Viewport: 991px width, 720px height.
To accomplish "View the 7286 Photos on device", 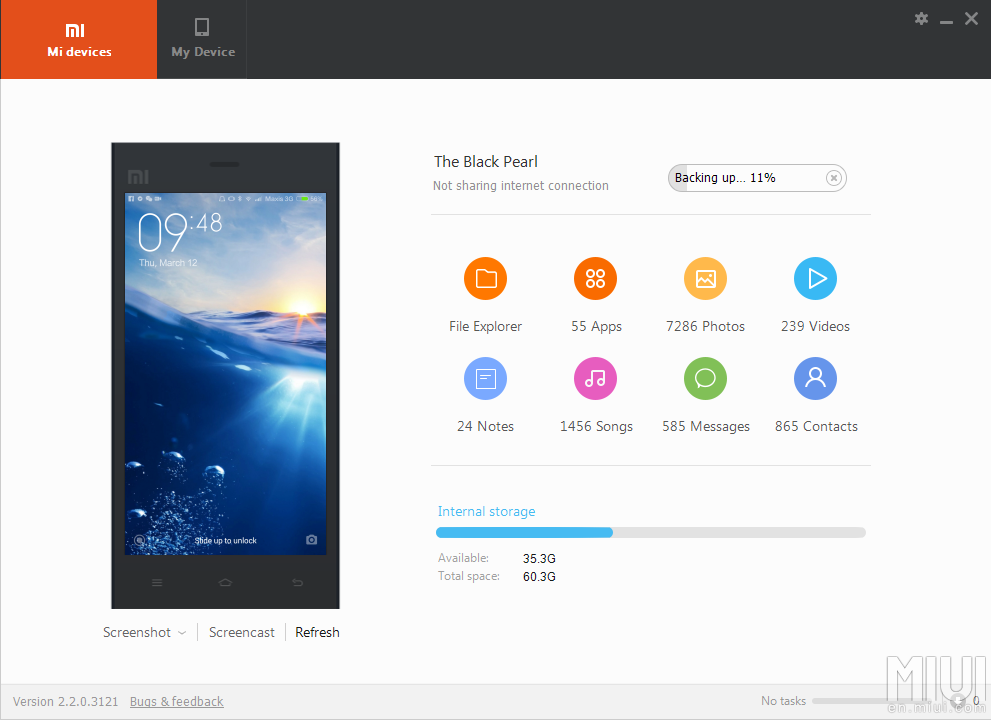I will click(705, 278).
